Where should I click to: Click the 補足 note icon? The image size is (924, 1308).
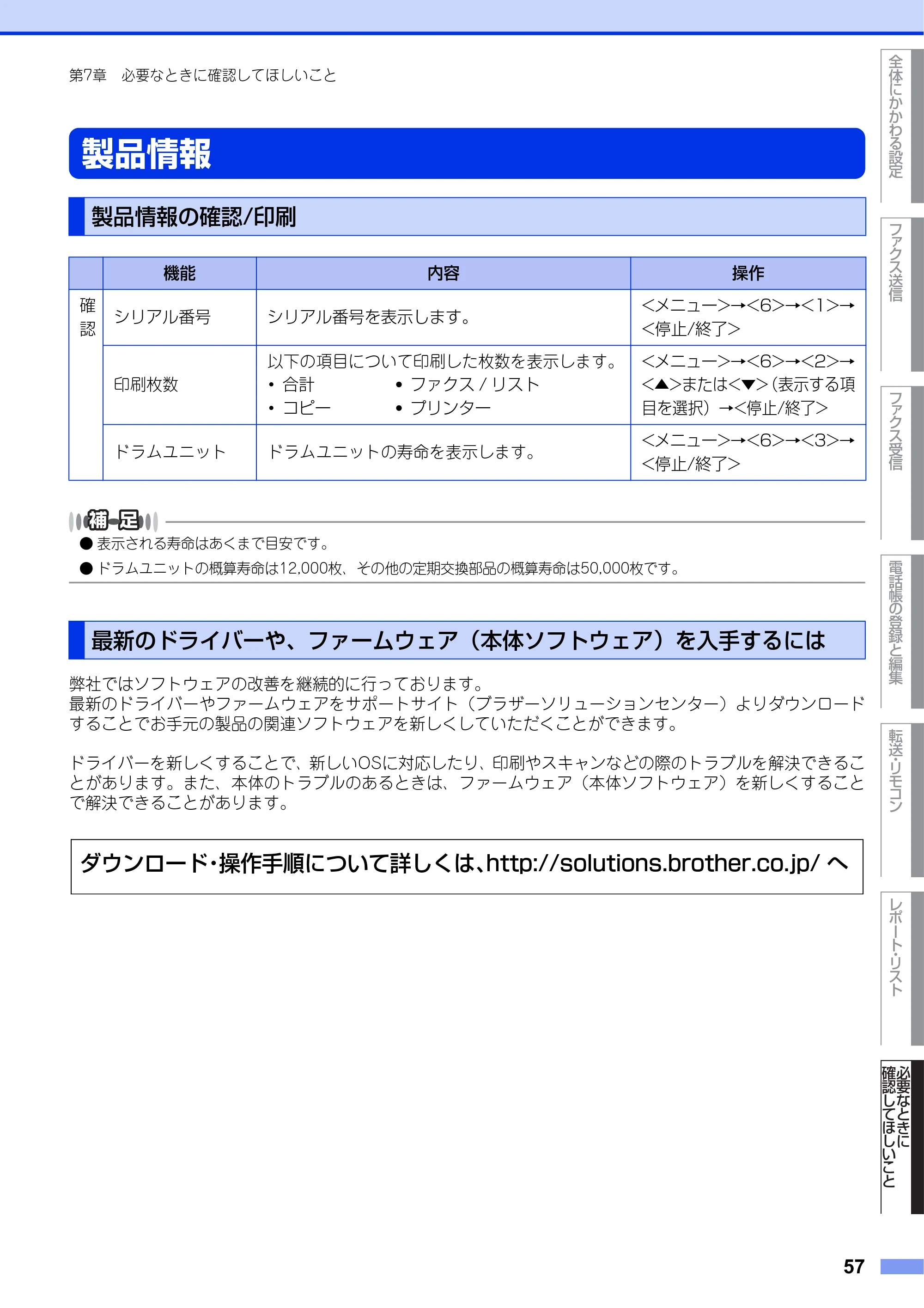pos(113,521)
